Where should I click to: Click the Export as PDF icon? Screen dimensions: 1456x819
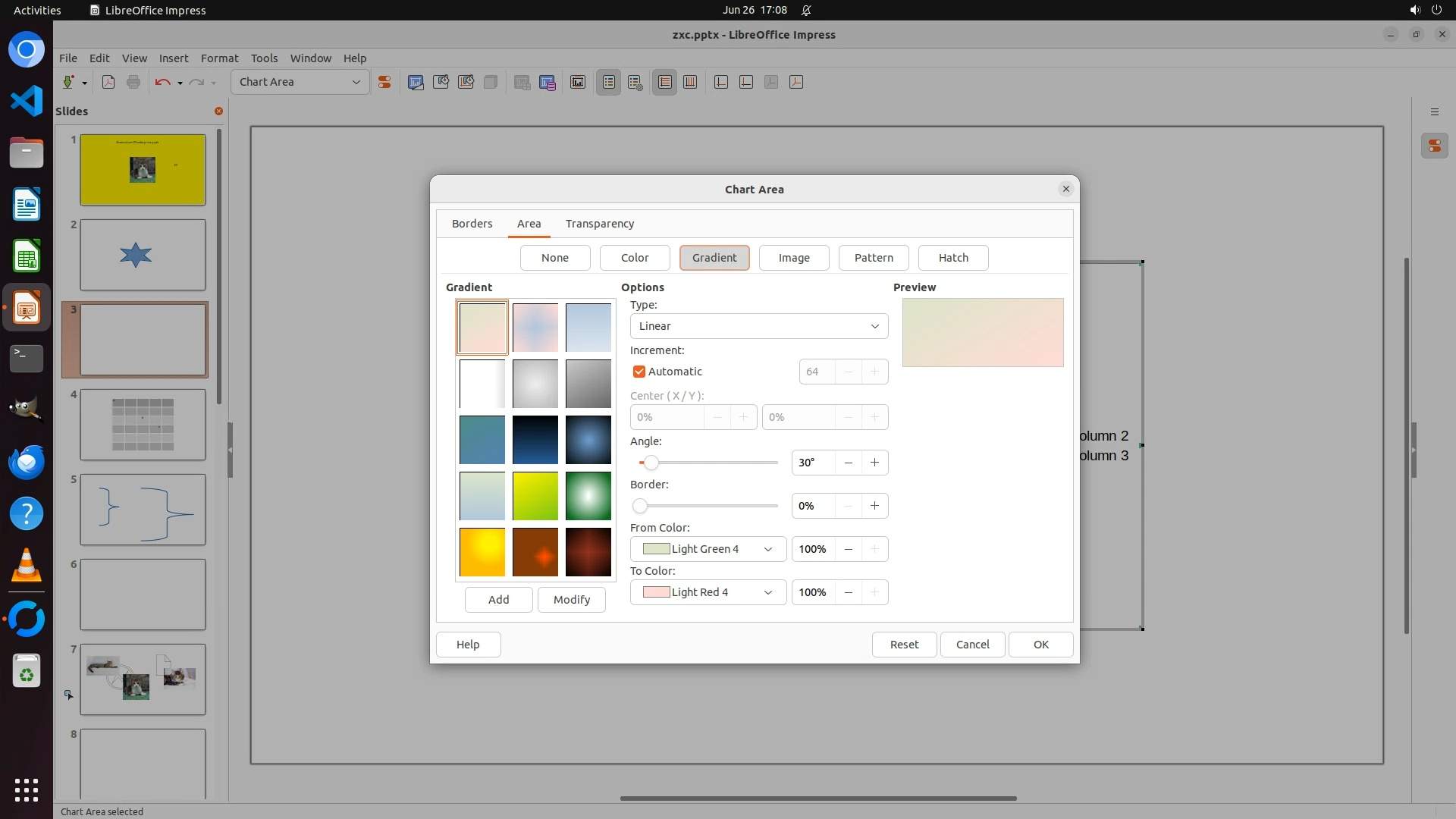108,82
